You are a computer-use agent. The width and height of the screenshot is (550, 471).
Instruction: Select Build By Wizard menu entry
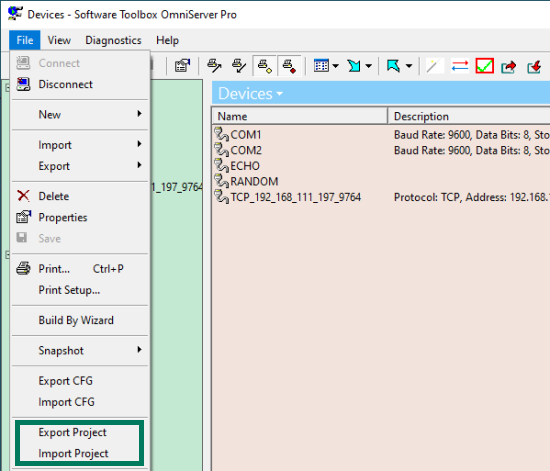tap(80, 320)
